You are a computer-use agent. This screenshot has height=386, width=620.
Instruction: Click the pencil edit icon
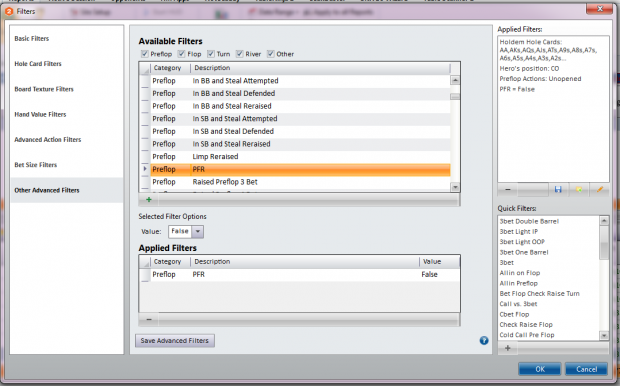click(599, 189)
